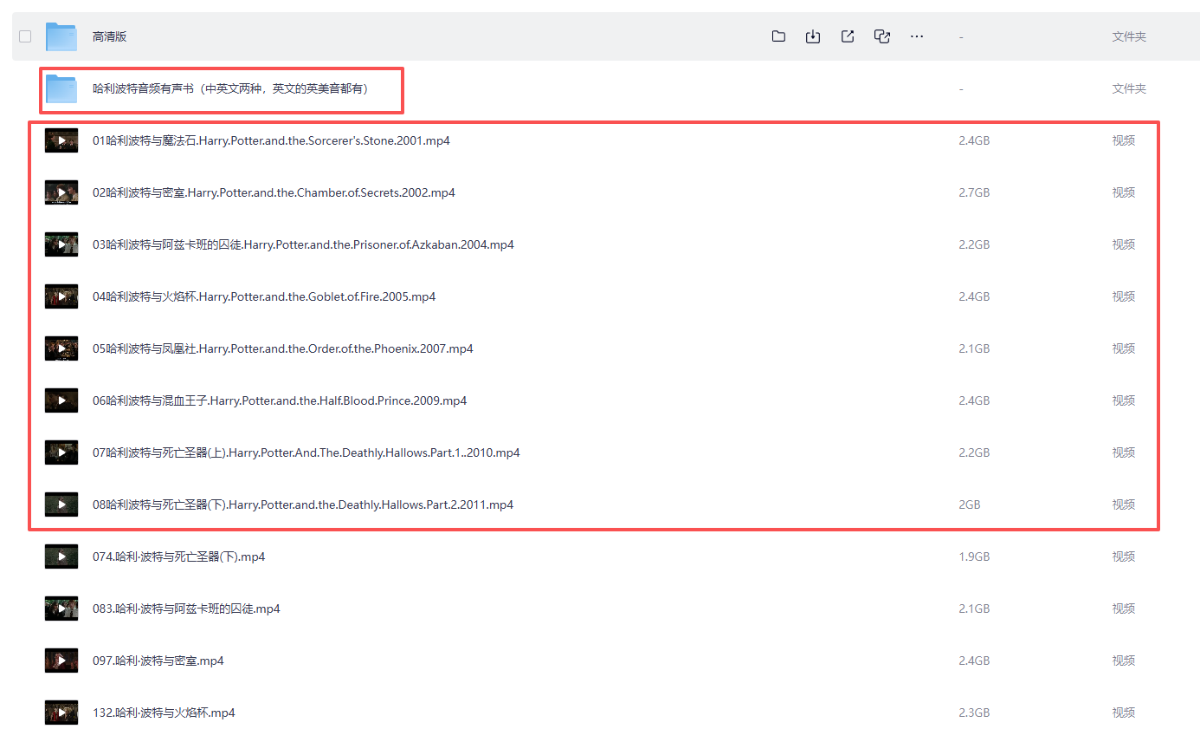Tick the checkbox beside 高清版 folder
This screenshot has width=1200, height=729.
pyautogui.click(x=25, y=37)
